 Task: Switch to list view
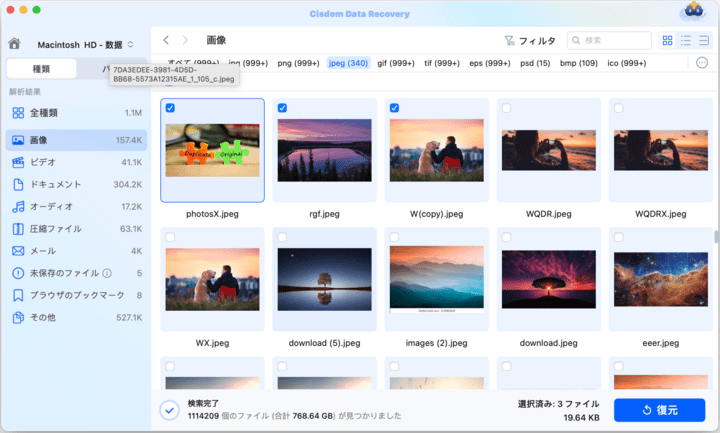click(686, 40)
